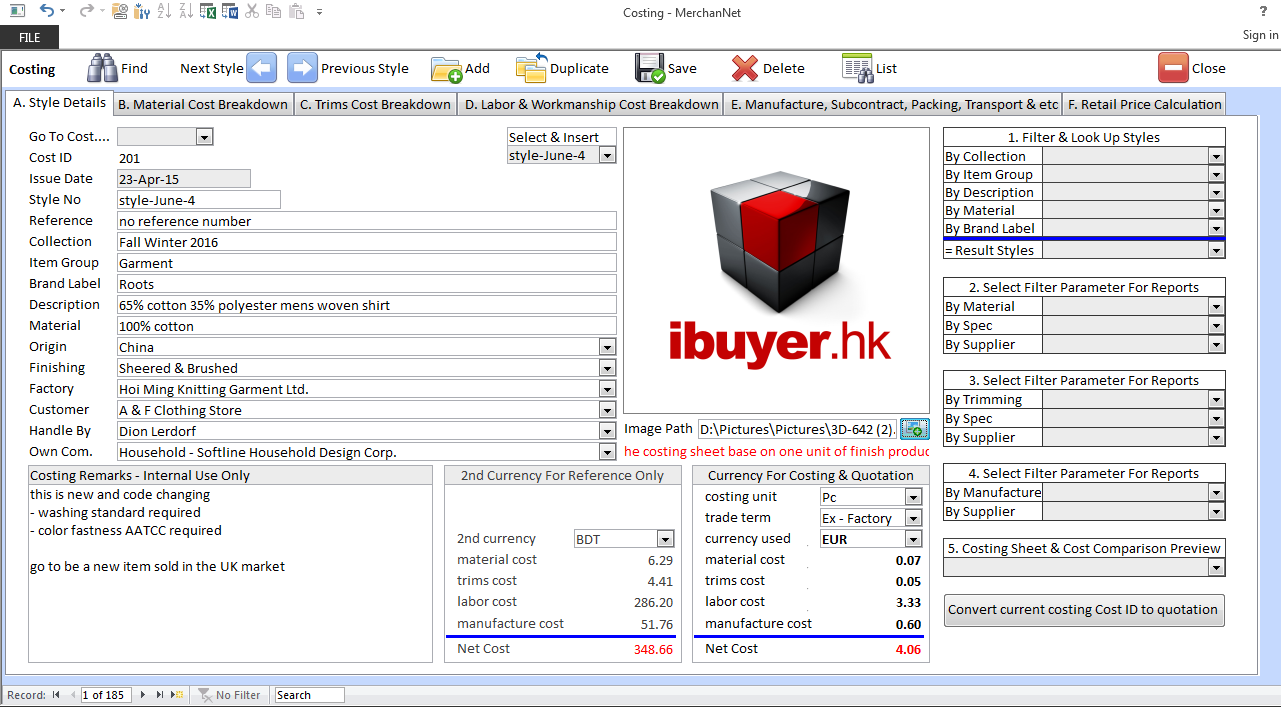The image size is (1281, 707).
Task: Open the Costing Sheet & Cost Comparison Preview dropdown
Action: click(x=1216, y=568)
